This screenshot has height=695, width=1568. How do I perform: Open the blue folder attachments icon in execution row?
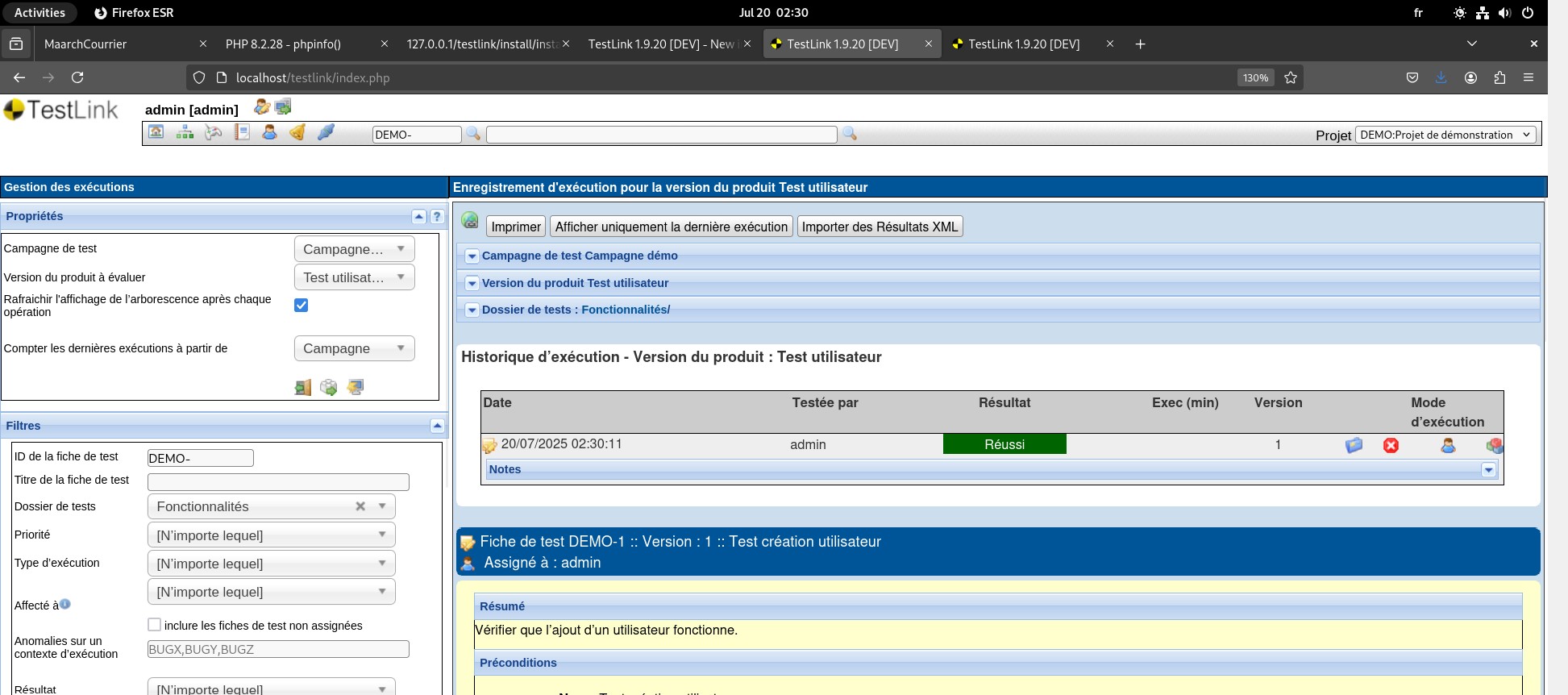(x=1354, y=445)
